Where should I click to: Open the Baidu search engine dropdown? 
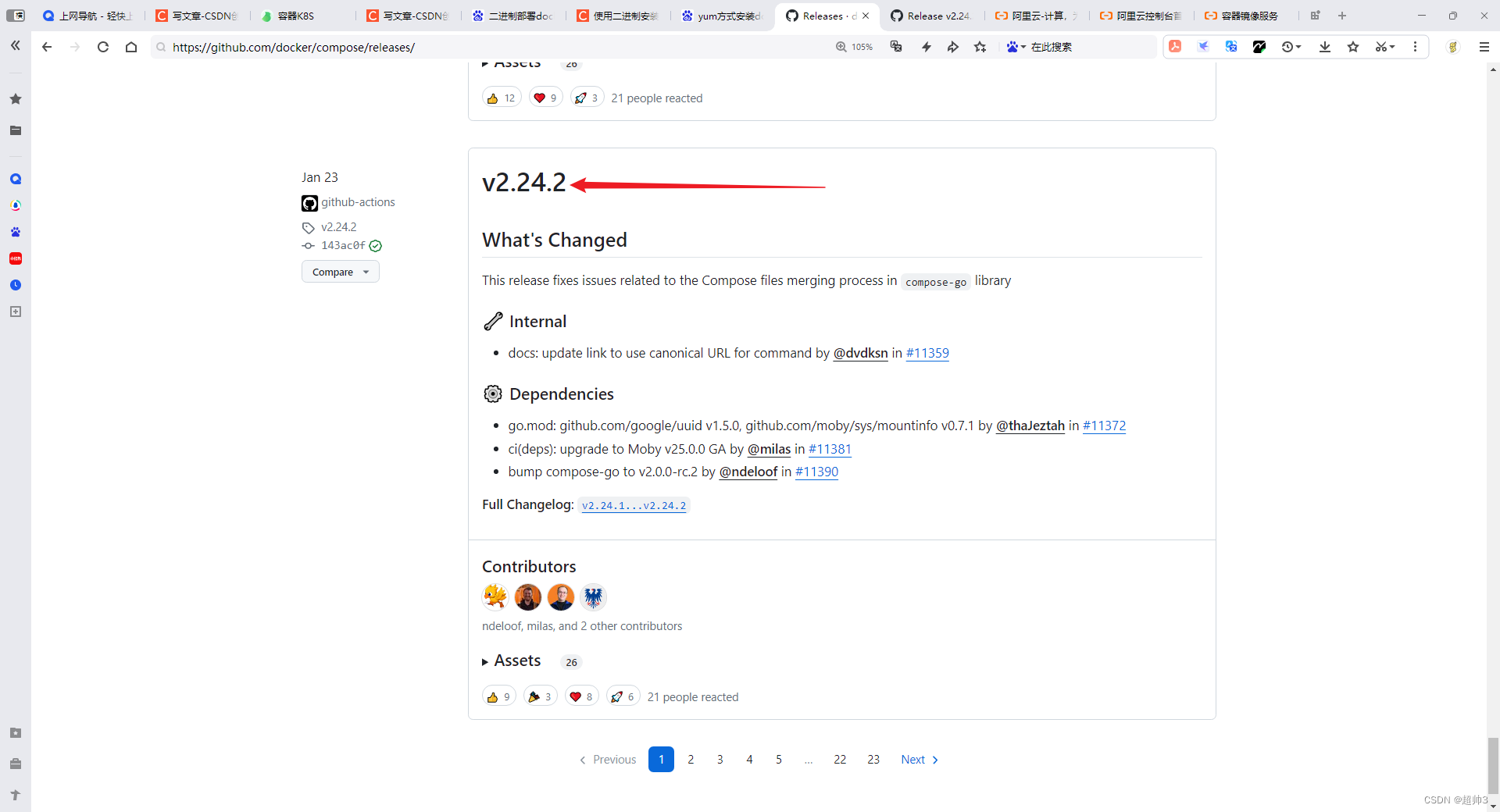[x=1016, y=47]
